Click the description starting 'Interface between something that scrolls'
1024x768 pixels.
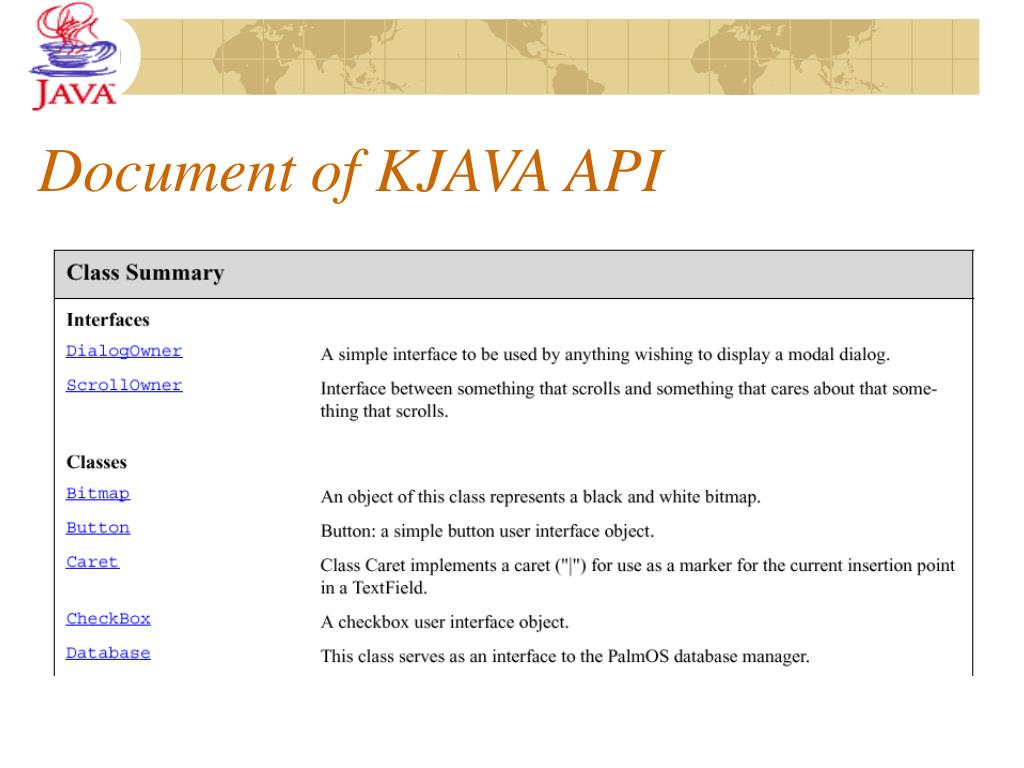629,400
